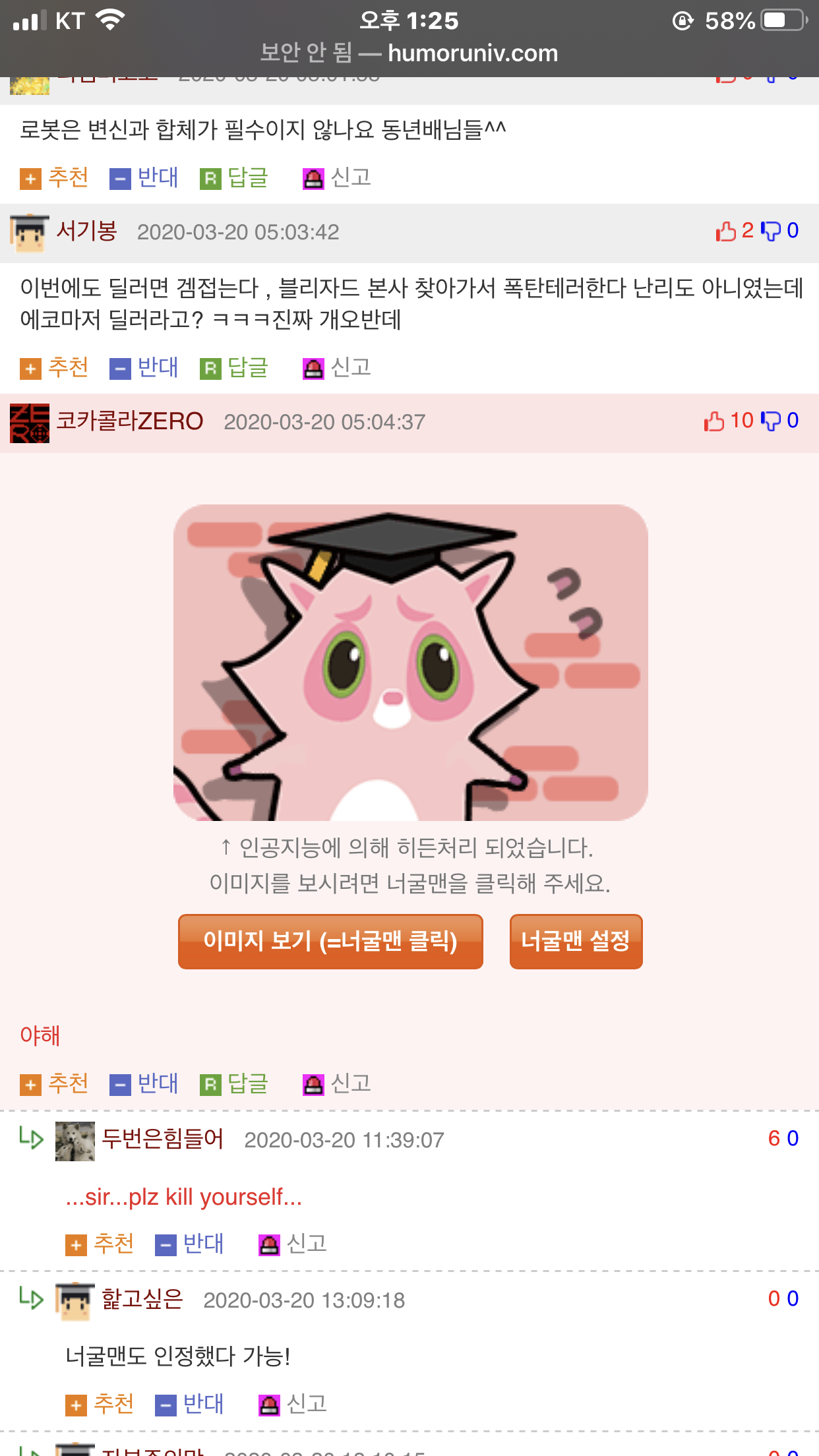Tap thumbs-down icon on 서기봉's comment header
The image size is (819, 1456).
[x=771, y=231]
